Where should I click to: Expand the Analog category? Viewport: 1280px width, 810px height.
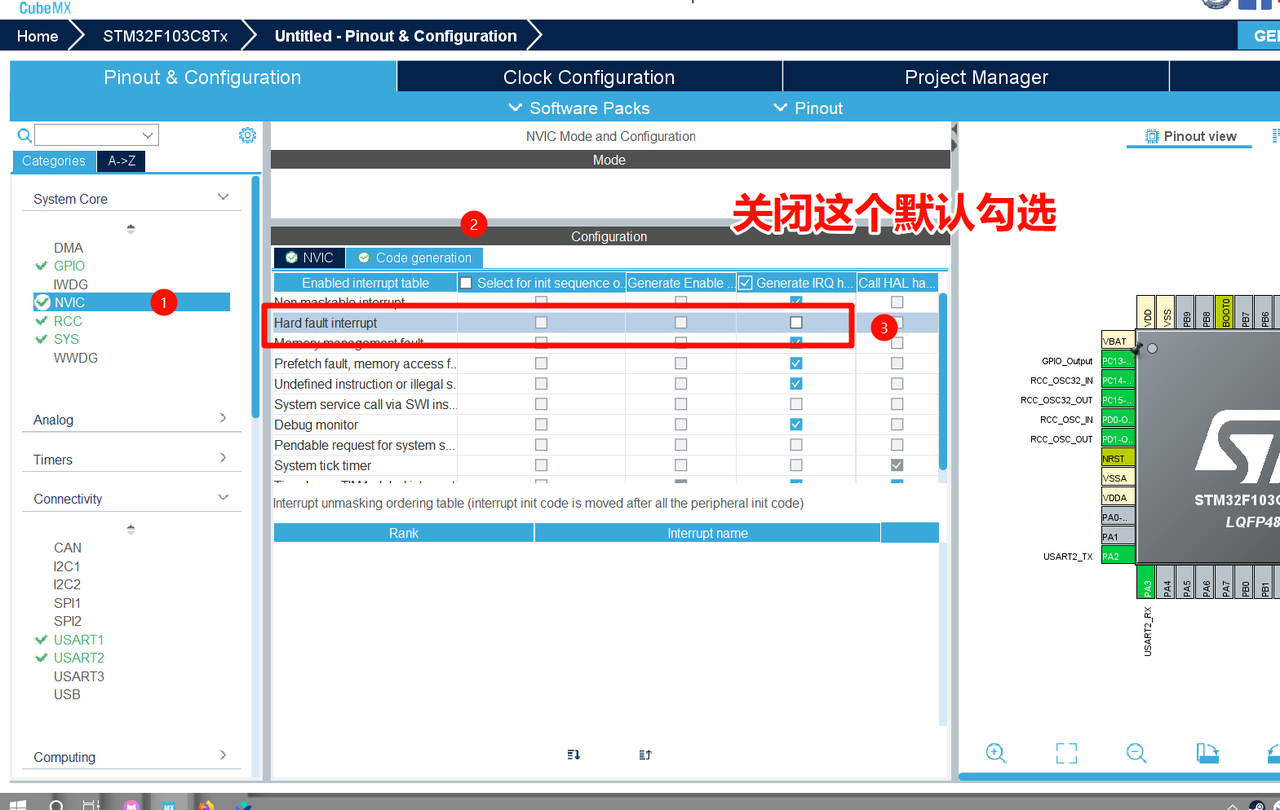223,419
